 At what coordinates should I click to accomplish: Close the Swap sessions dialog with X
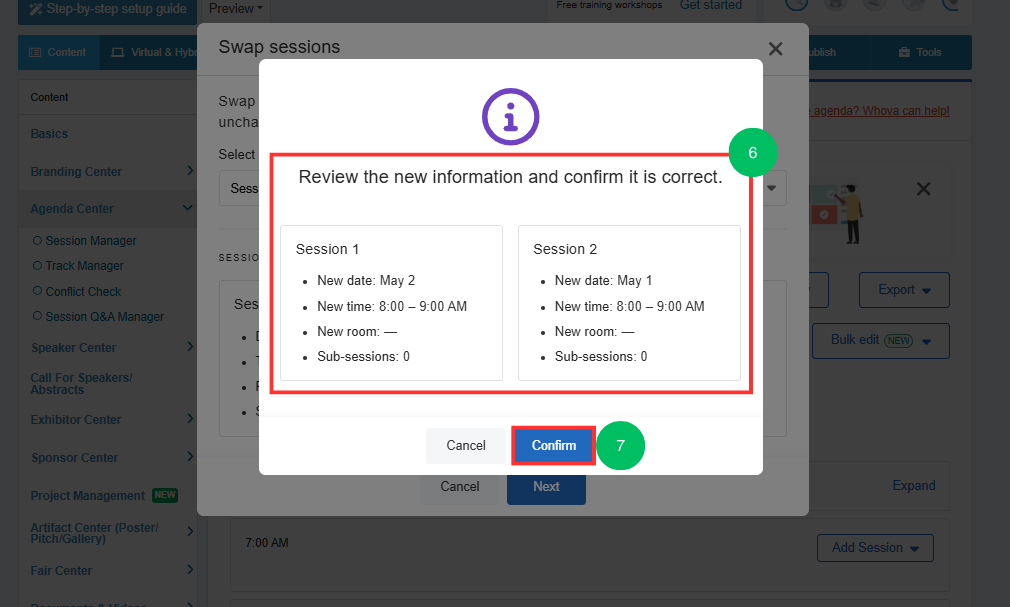776,49
